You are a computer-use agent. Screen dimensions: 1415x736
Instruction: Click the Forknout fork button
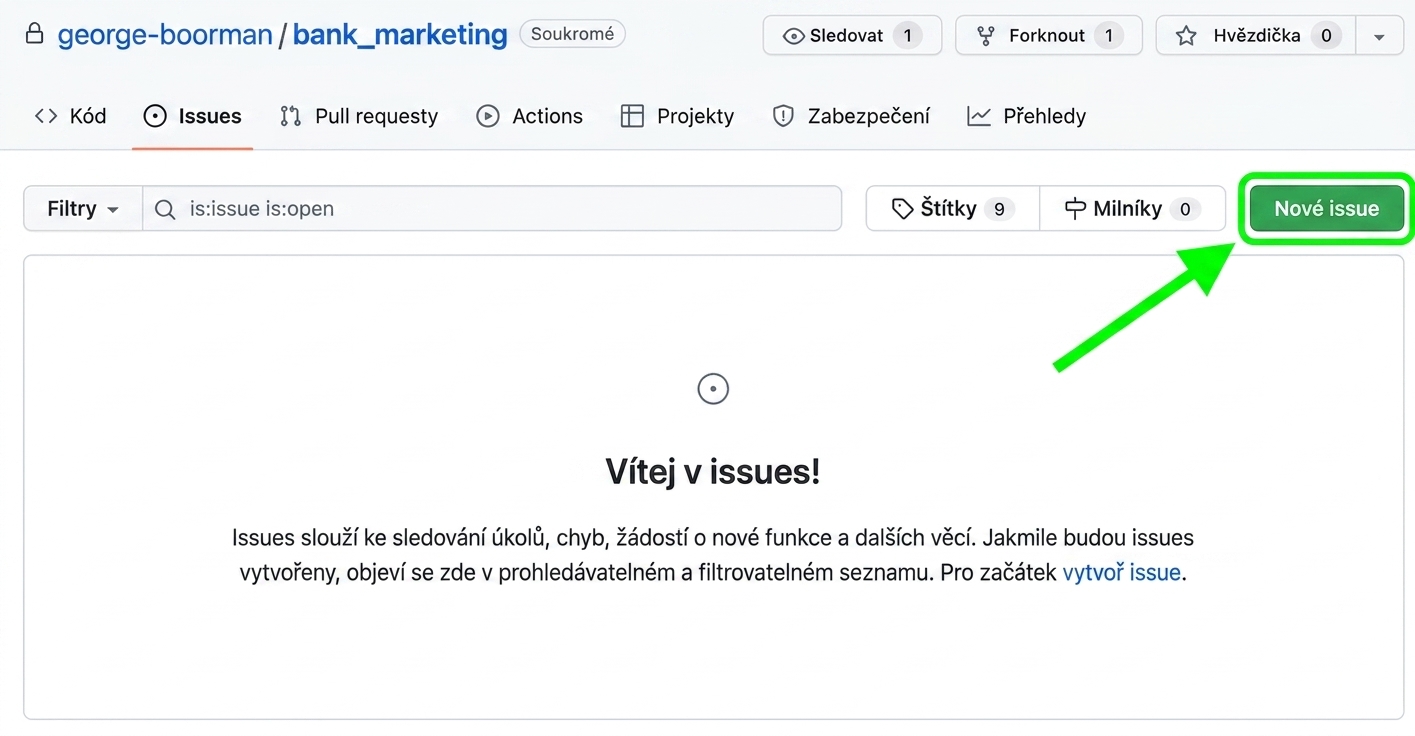tap(1049, 36)
